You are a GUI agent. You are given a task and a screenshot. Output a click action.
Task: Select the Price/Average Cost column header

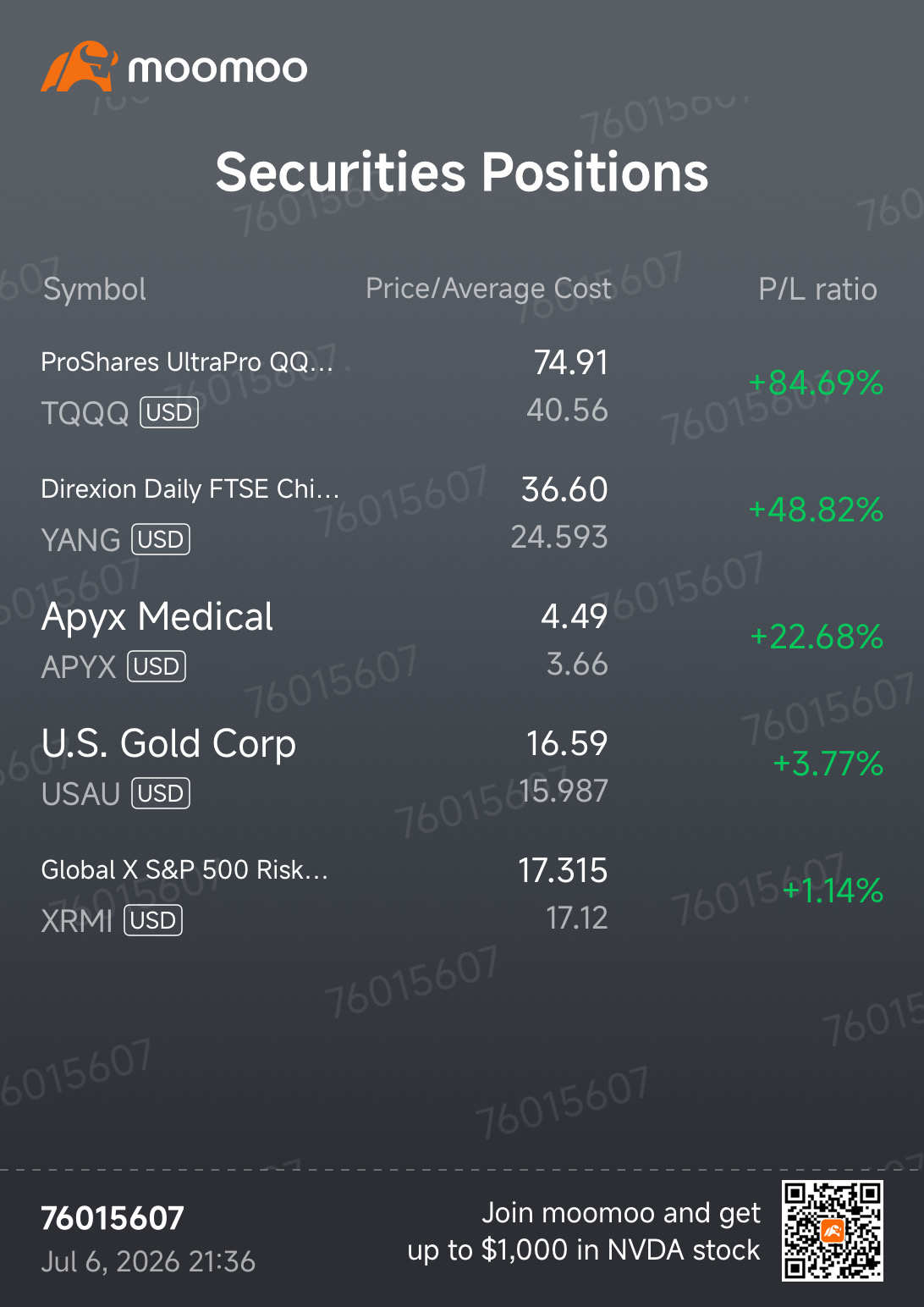click(488, 289)
